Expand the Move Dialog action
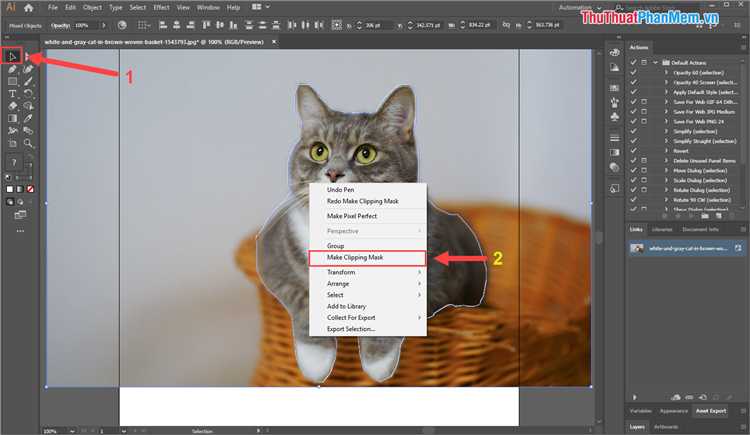The width and height of the screenshot is (750, 435). (x=666, y=170)
